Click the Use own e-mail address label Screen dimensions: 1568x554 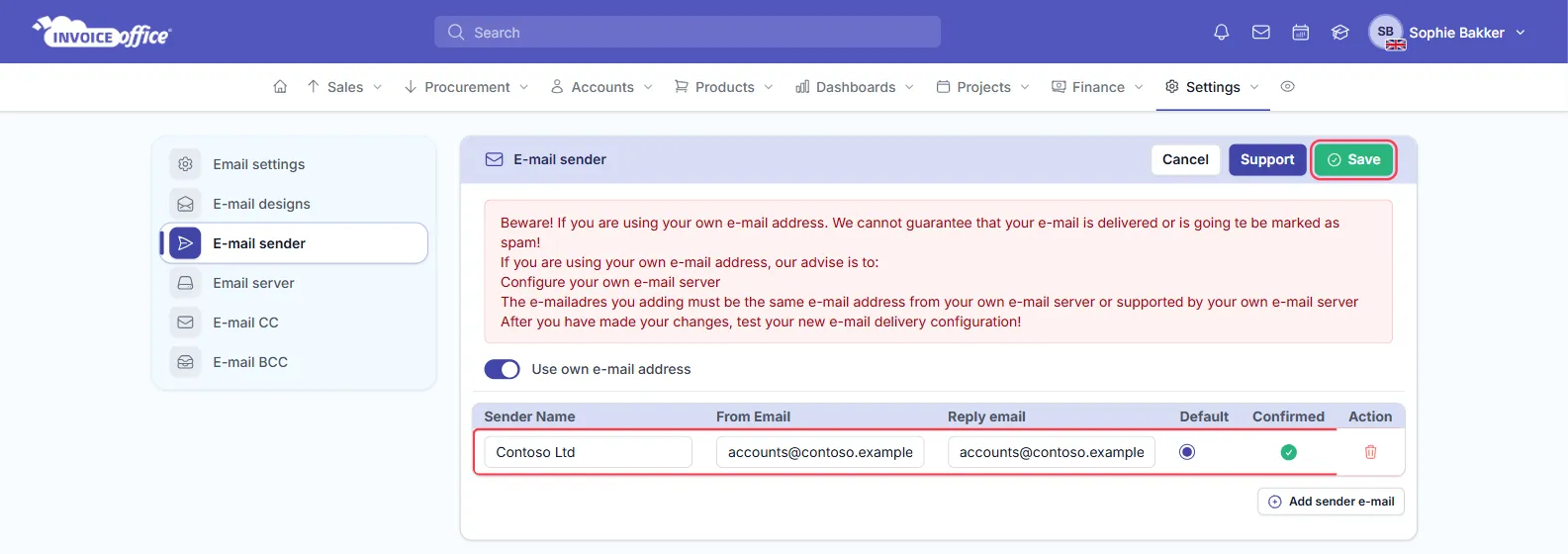pyautogui.click(x=611, y=369)
